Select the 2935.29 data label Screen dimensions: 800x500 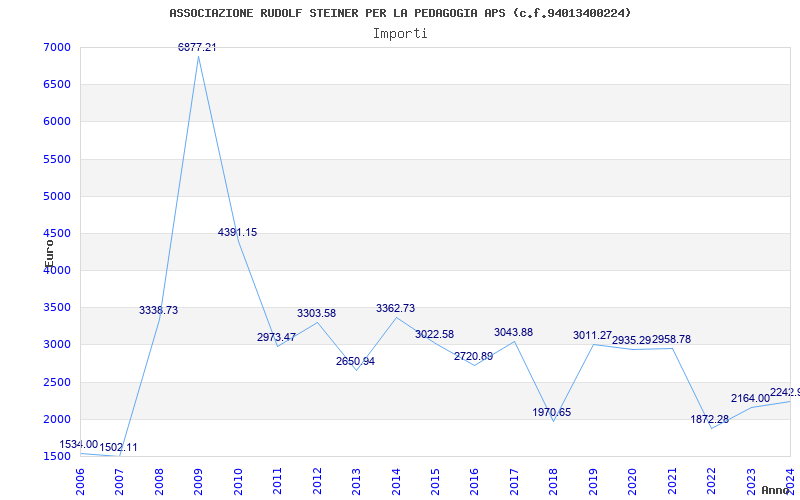click(632, 340)
